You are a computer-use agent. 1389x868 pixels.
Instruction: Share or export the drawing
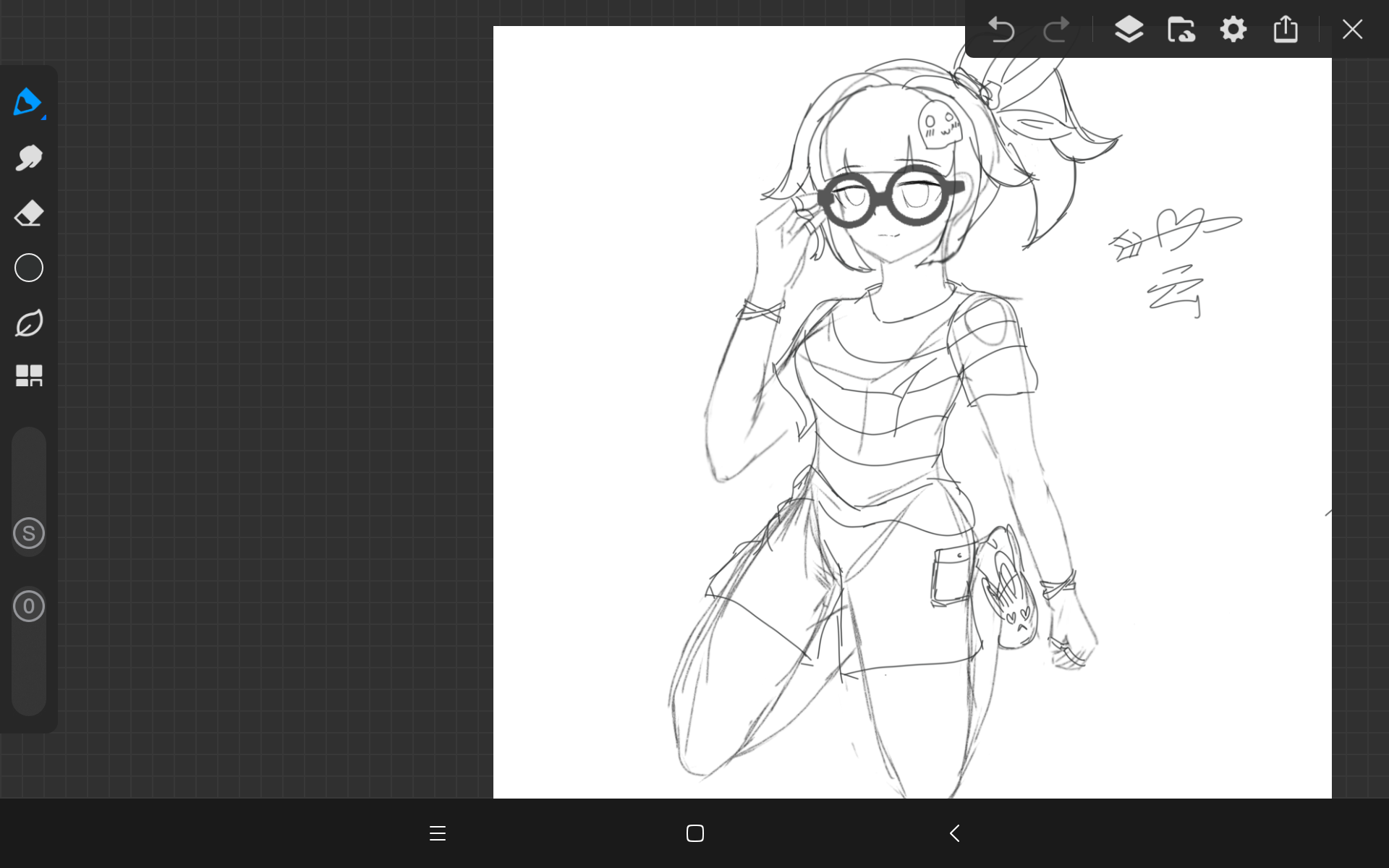1286,30
